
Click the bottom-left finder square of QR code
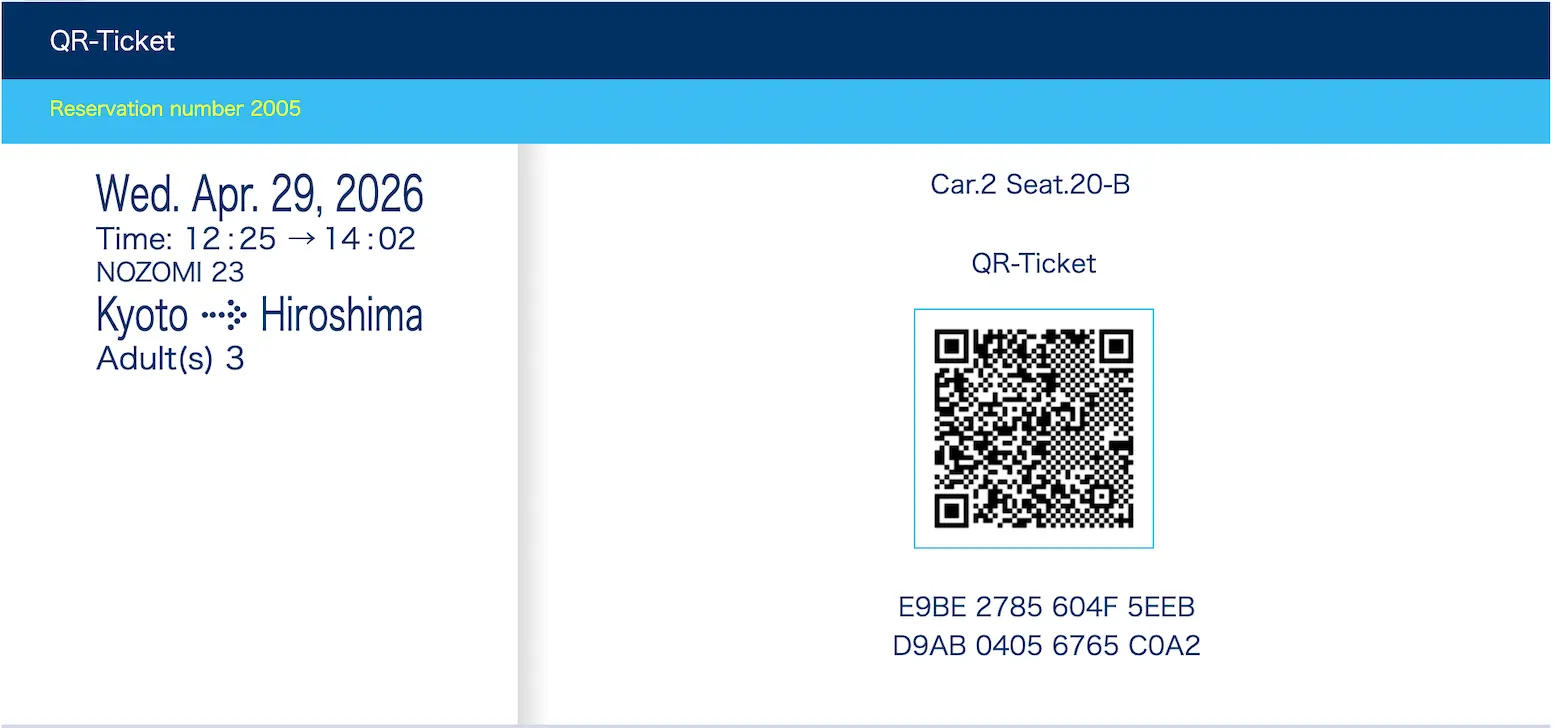coord(950,512)
